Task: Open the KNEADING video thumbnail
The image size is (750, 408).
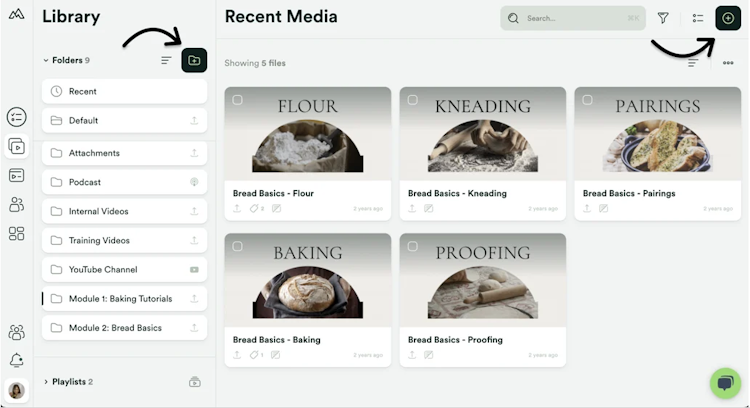Action: 483,133
